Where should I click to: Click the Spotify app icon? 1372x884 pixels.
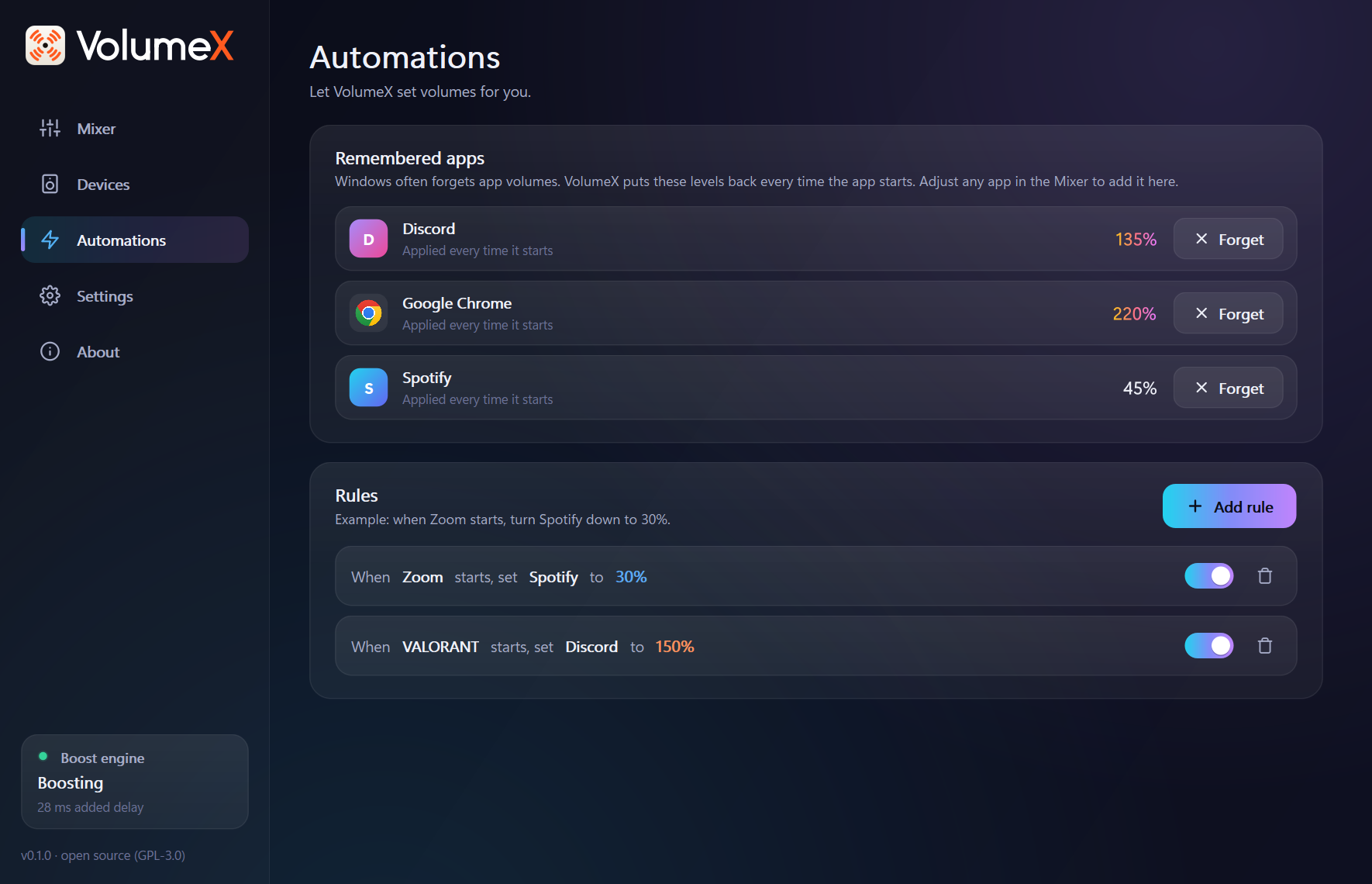(x=369, y=388)
